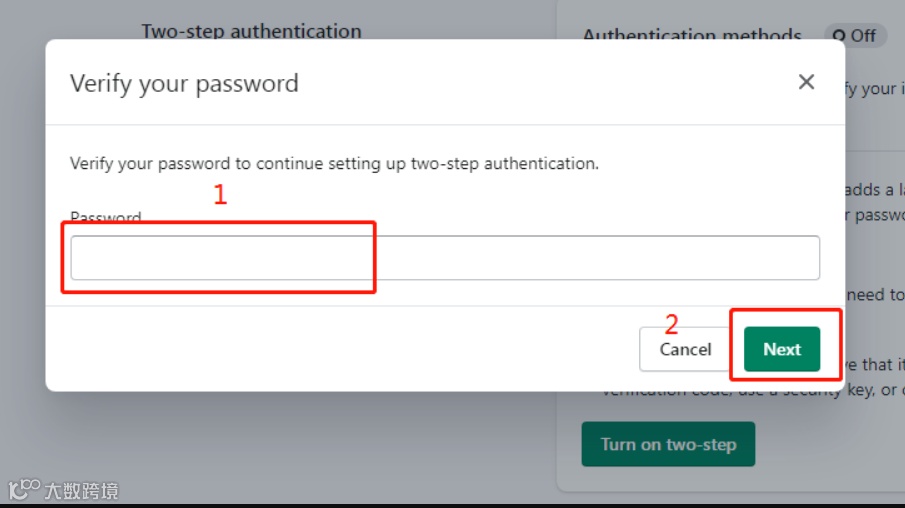This screenshot has height=508, width=905.
Task: Click the red annotation number 2
Action: [672, 324]
